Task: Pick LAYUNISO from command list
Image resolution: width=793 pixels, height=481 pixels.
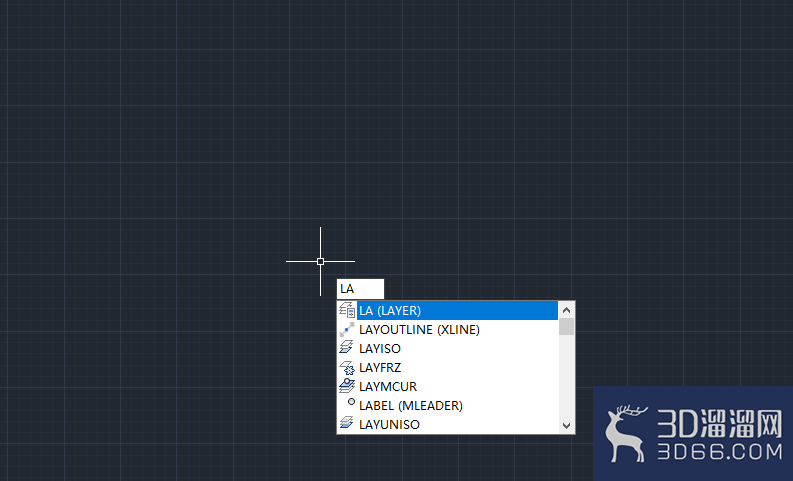Action: (448, 424)
